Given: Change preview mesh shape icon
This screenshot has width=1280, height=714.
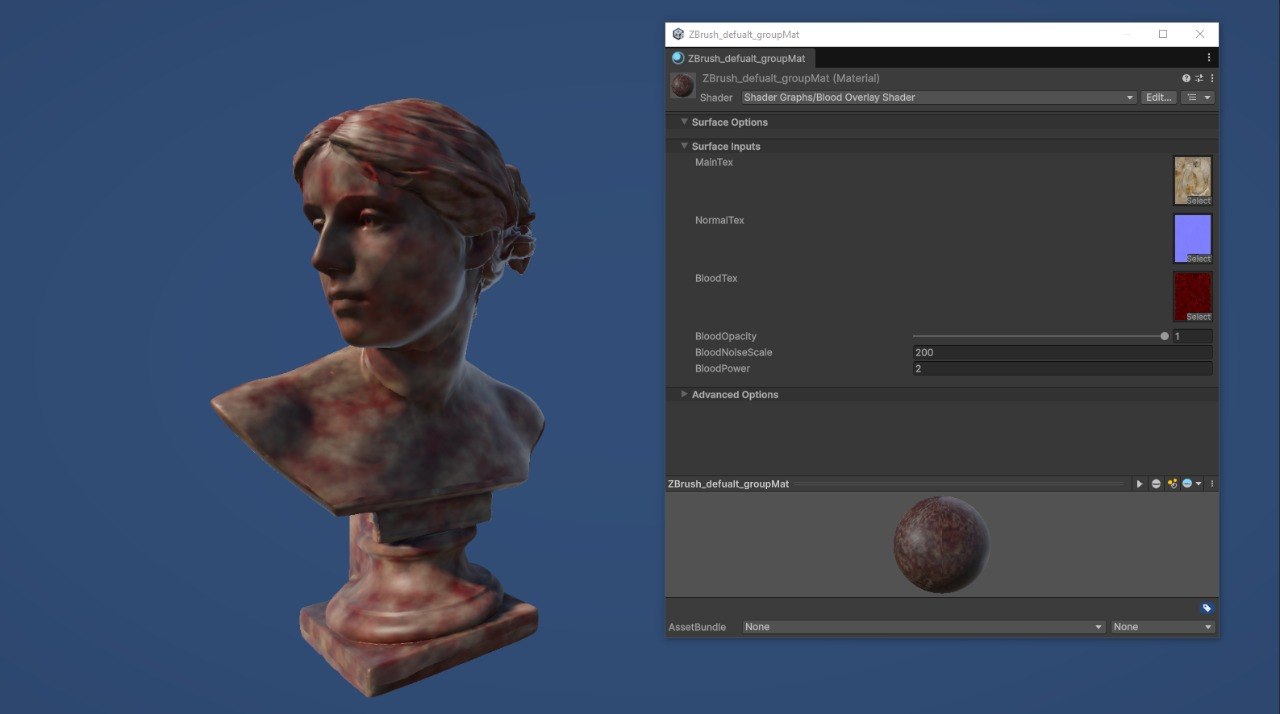Looking at the screenshot, I should [x=1156, y=484].
